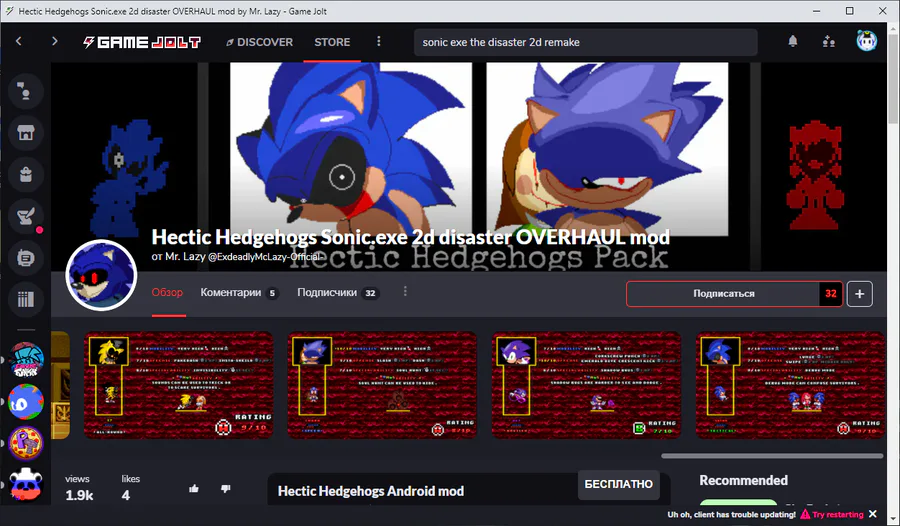Viewport: 900px width, 526px height.
Task: Open the sidebar game library icon
Action: [x=26, y=299]
